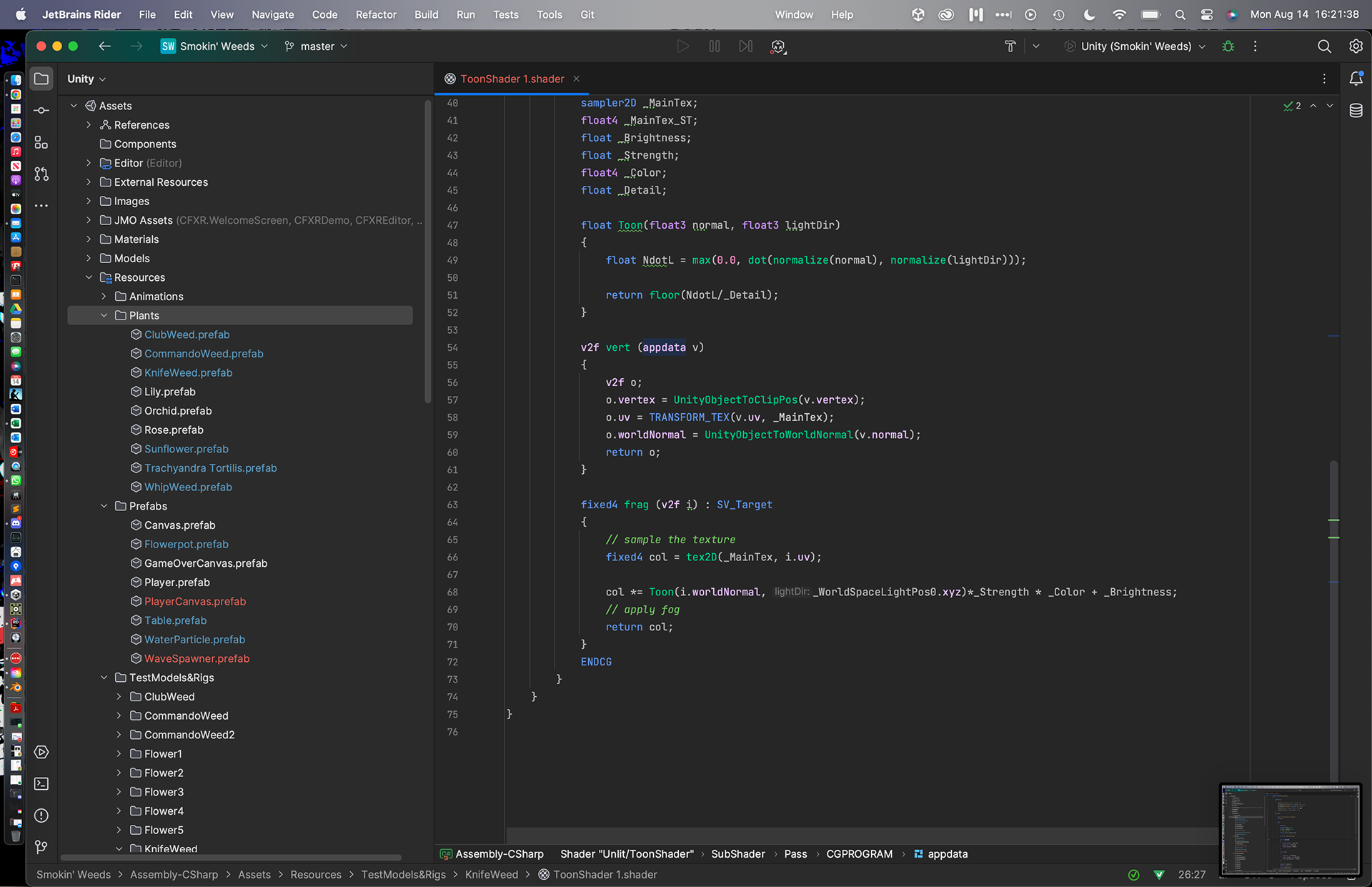This screenshot has height=887, width=1372.
Task: Click the screenshot preview thumbnail
Action: tap(1290, 830)
